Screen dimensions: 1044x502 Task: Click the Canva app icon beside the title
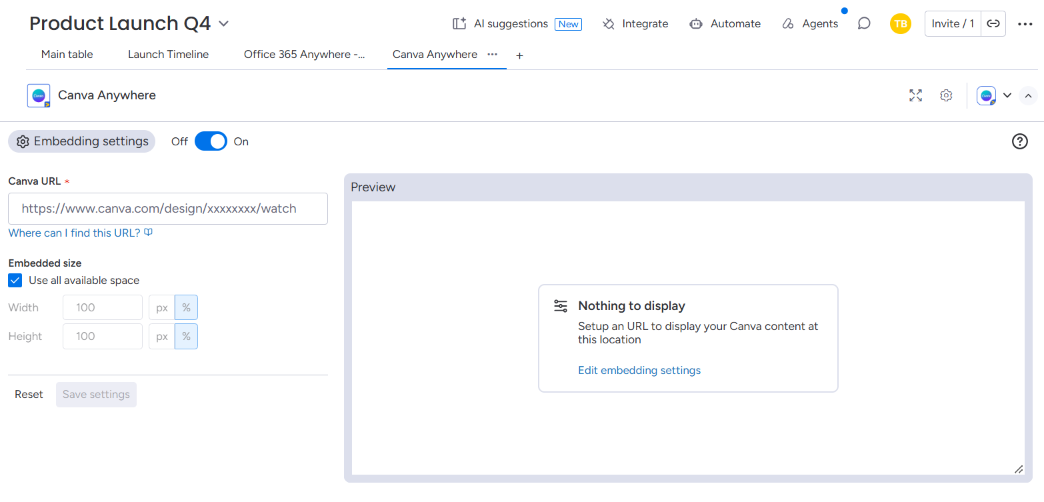coord(39,95)
